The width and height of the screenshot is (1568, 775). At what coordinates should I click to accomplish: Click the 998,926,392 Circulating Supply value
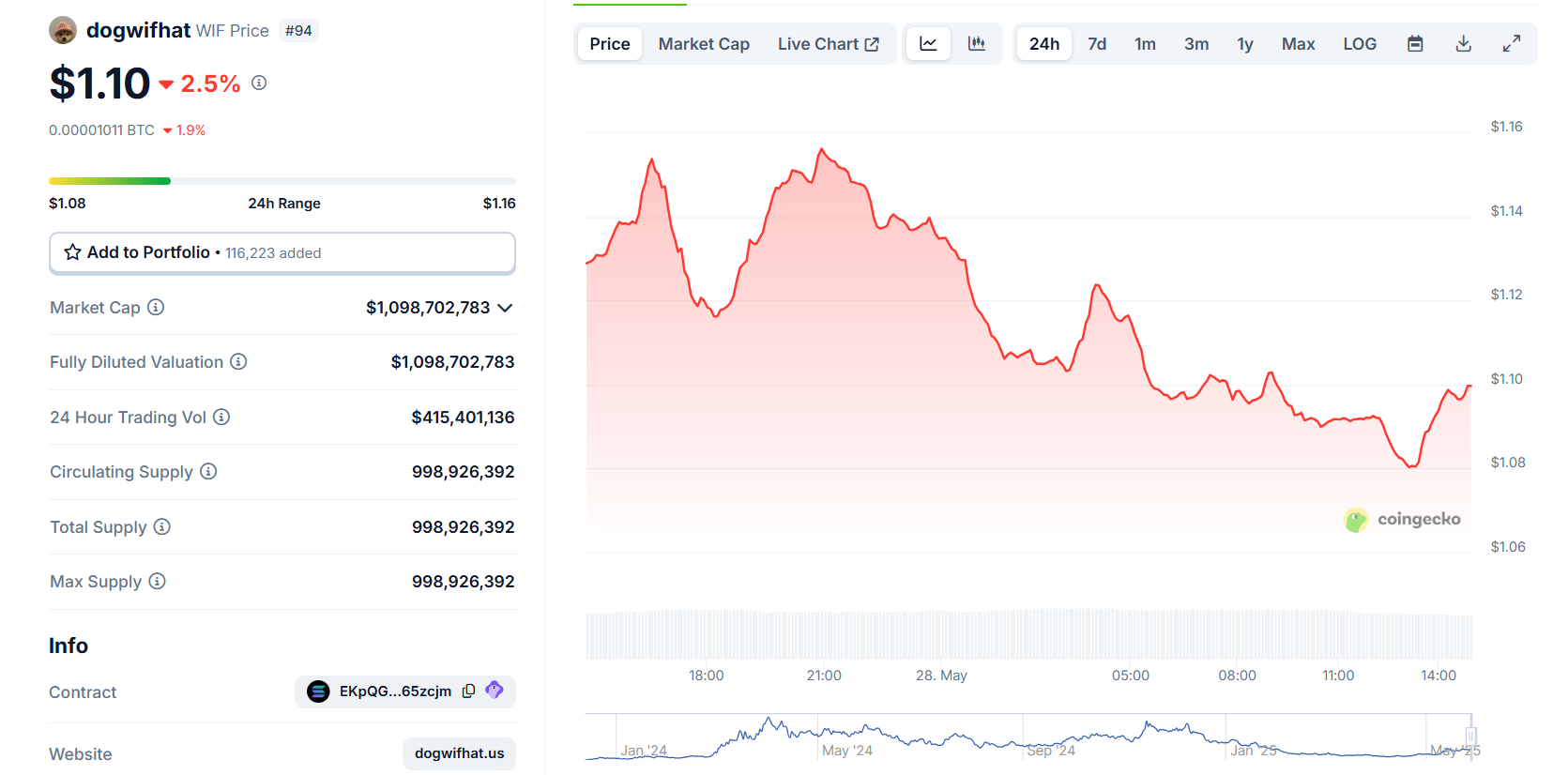click(464, 472)
